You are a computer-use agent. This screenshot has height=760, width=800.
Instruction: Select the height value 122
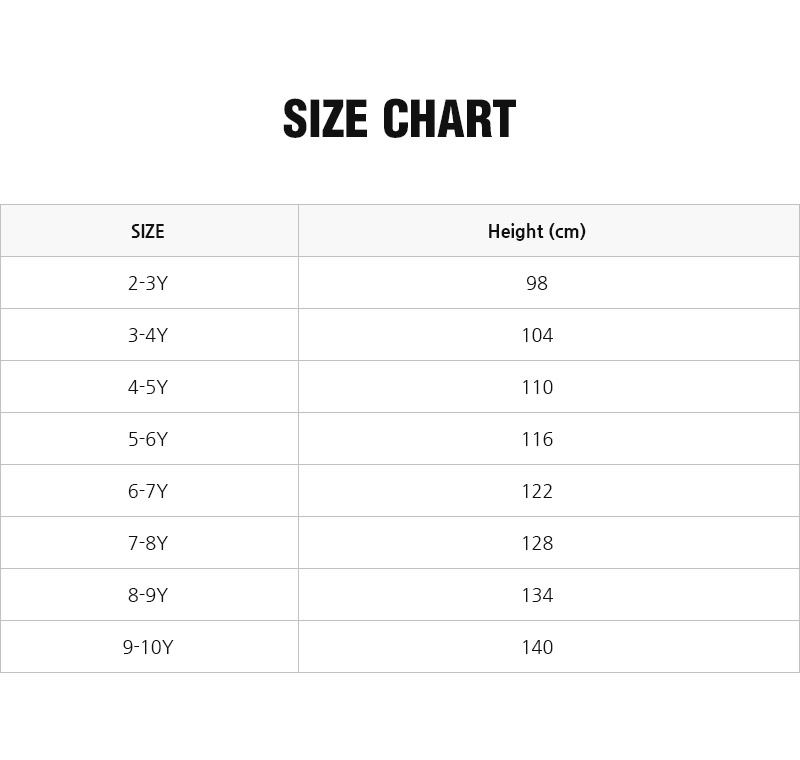pos(537,491)
